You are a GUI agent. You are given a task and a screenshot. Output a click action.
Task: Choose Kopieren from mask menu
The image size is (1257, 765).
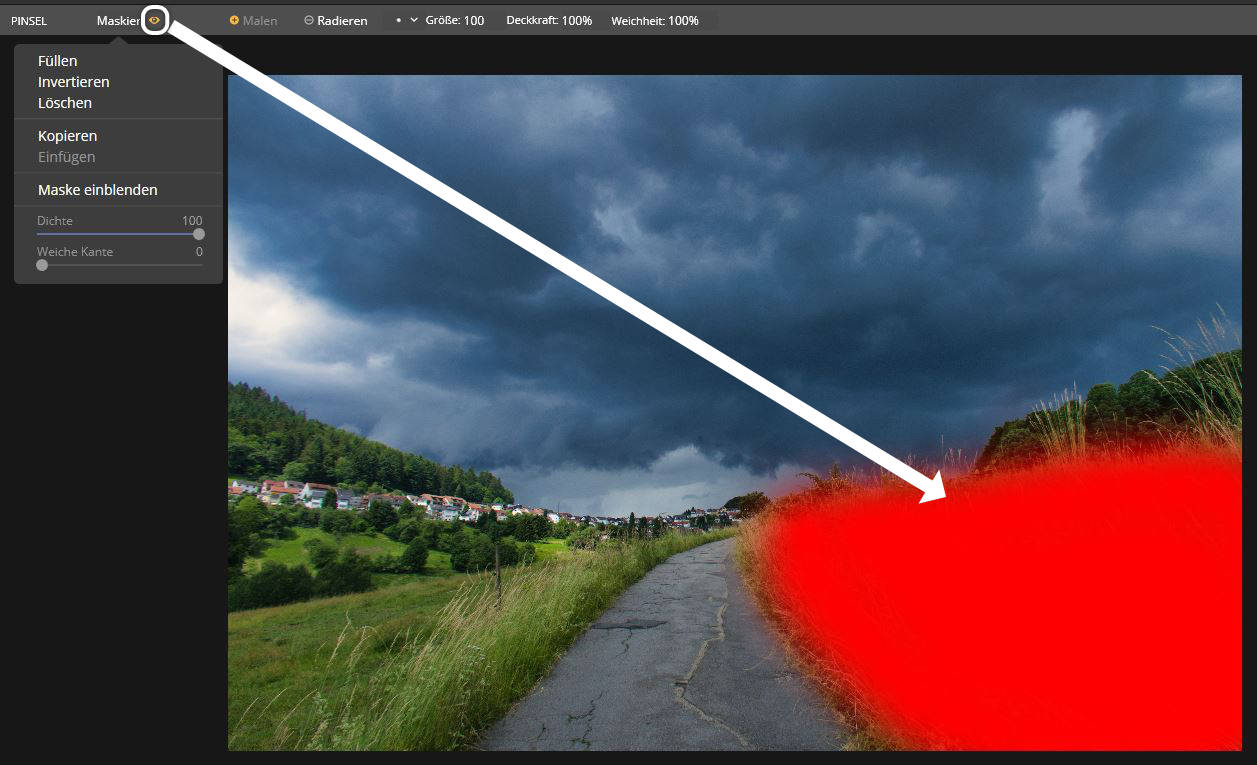[67, 136]
